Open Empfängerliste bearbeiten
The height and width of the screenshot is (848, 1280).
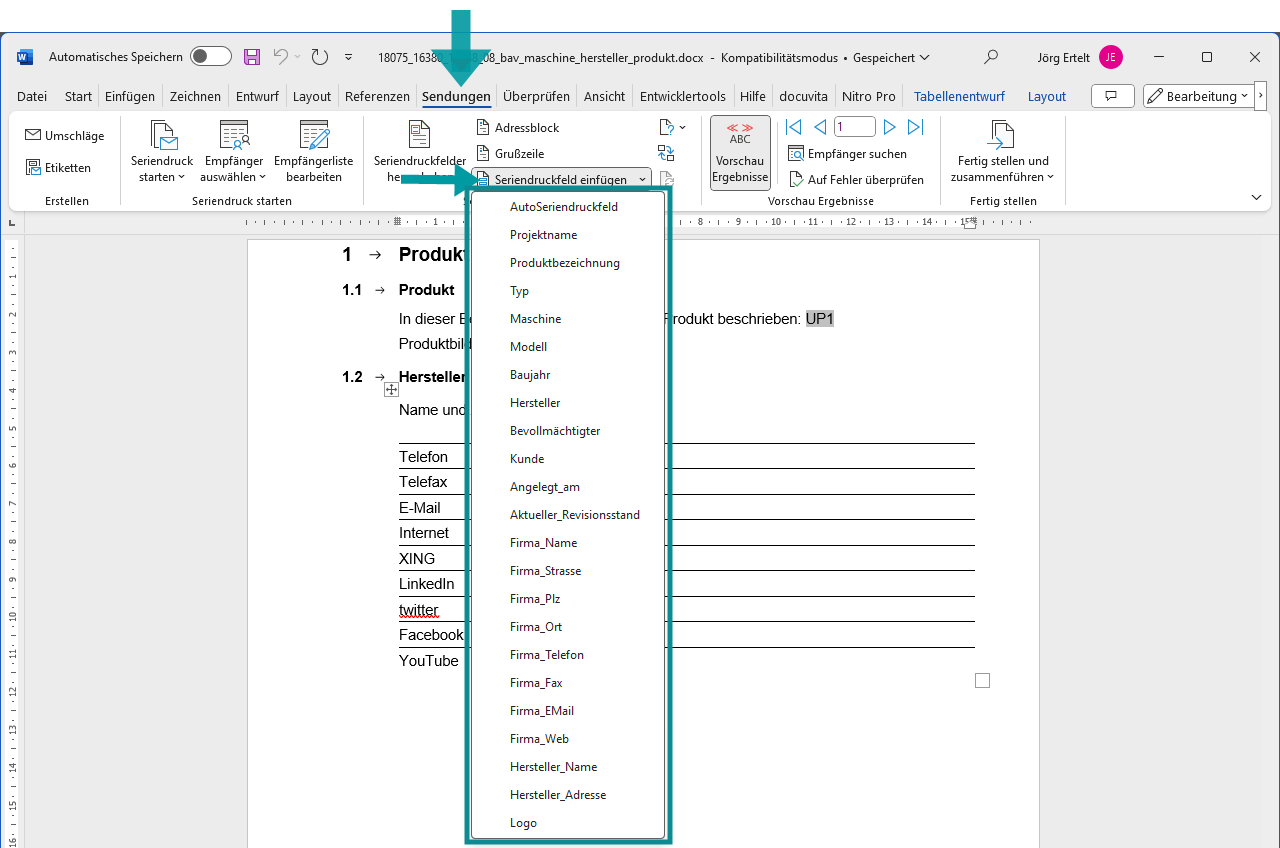[314, 150]
